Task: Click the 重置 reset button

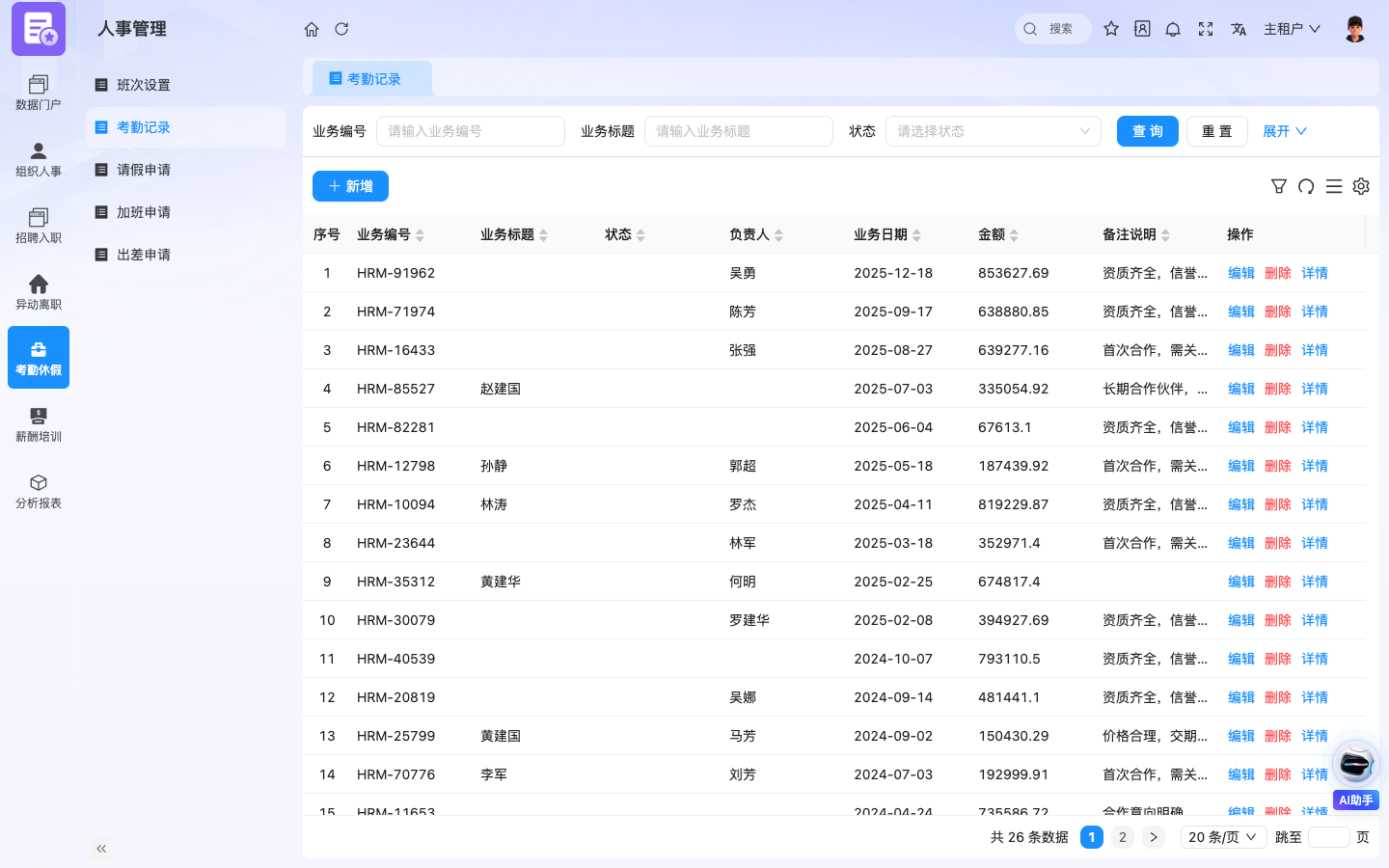Action: click(1217, 131)
